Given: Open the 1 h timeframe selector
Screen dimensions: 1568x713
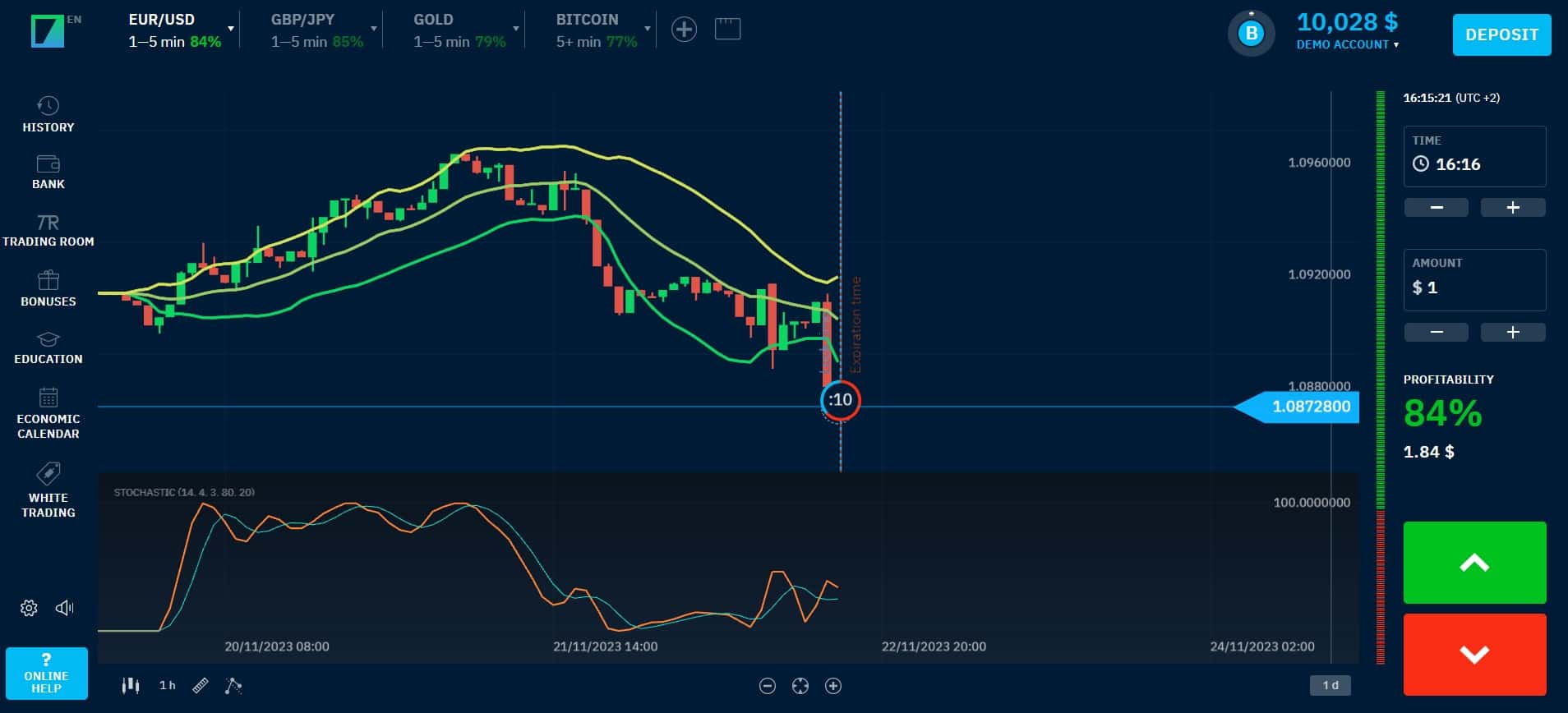Looking at the screenshot, I should pyautogui.click(x=168, y=685).
